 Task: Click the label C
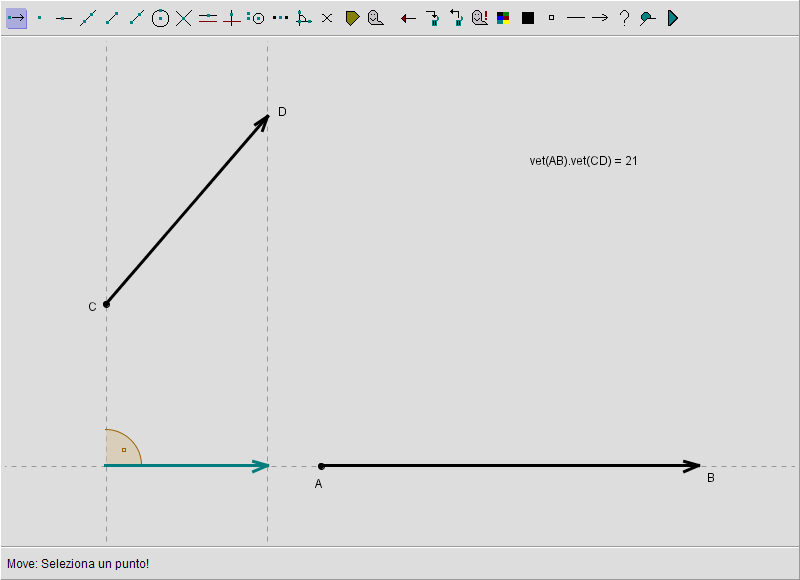92,307
